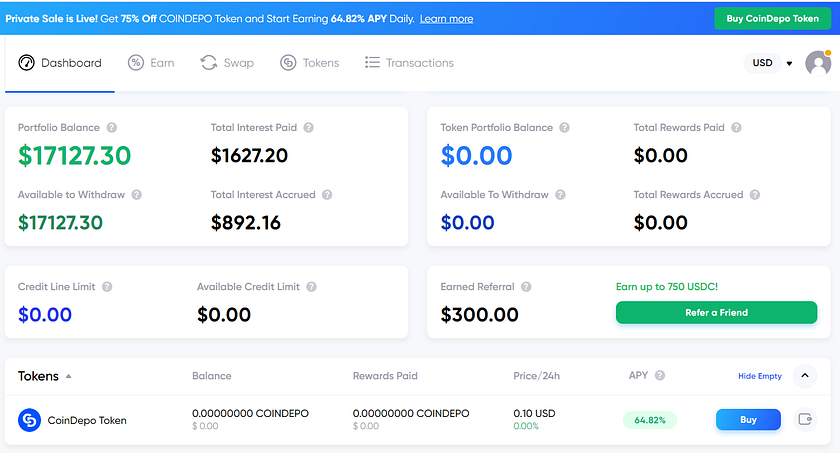Click help icon beside Total Interest Paid

pos(309,127)
